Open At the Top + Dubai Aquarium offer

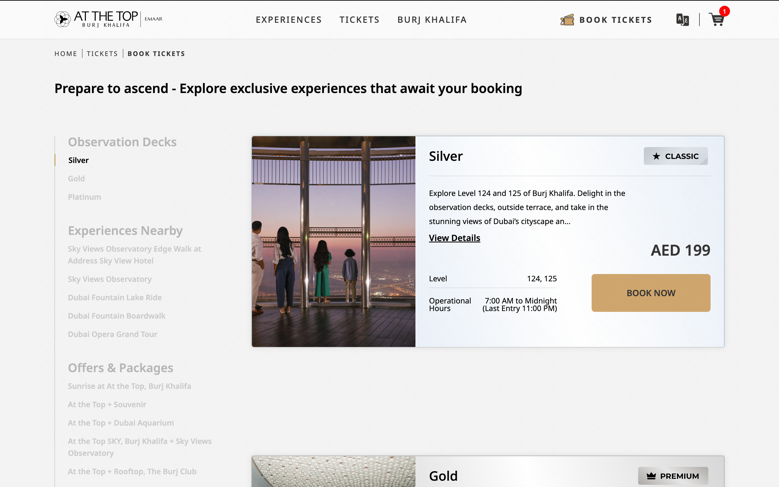click(x=121, y=423)
